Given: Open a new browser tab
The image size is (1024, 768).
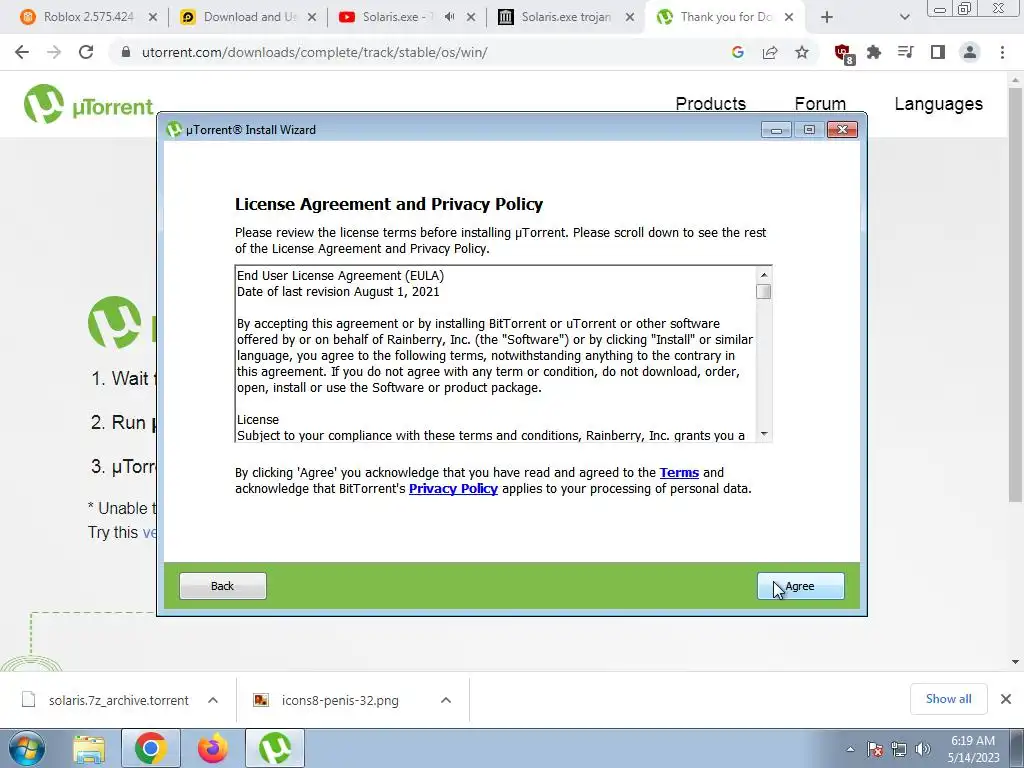Looking at the screenshot, I should coord(827,17).
